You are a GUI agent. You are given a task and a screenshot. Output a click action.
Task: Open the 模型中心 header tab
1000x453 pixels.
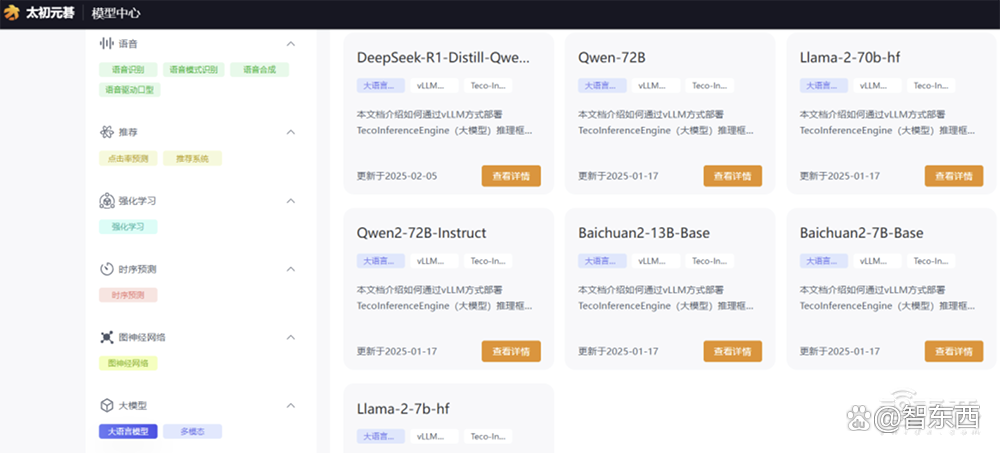116,13
